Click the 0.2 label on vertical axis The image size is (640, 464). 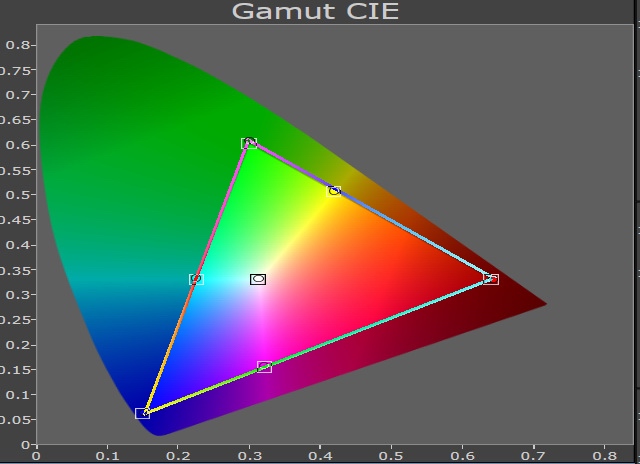tap(18, 345)
